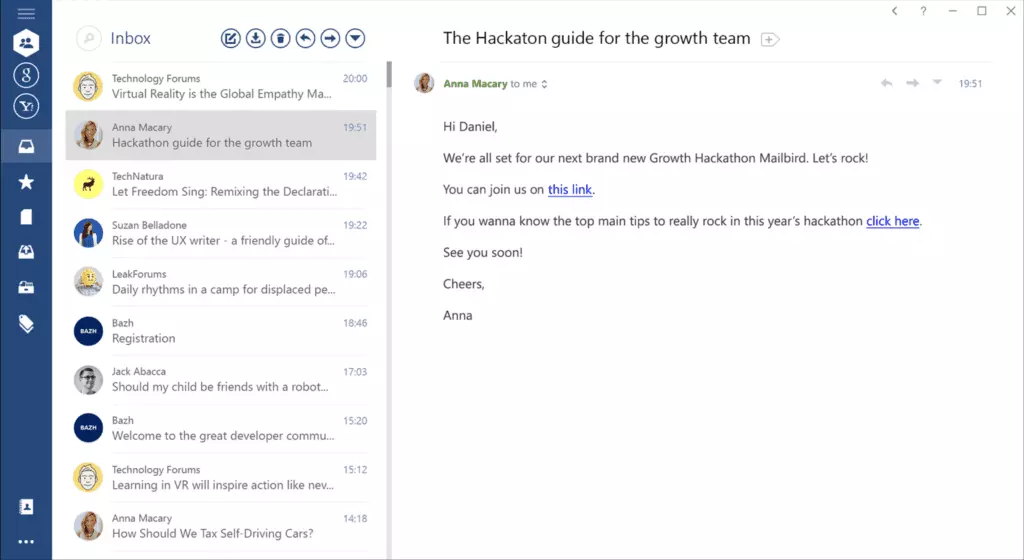1024x560 pixels.
Task: Reply using the toolbar back-arrow button
Action: (305, 39)
